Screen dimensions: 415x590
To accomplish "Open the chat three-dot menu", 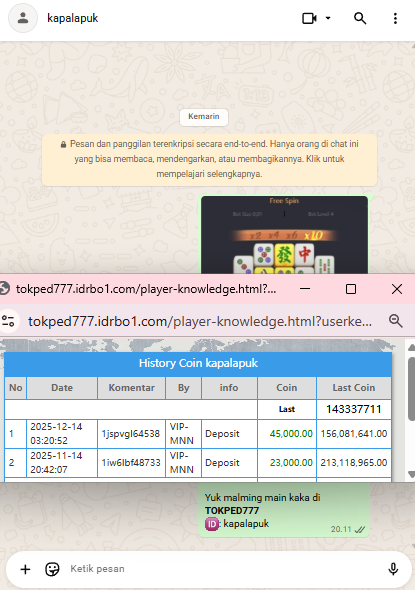I will (395, 18).
